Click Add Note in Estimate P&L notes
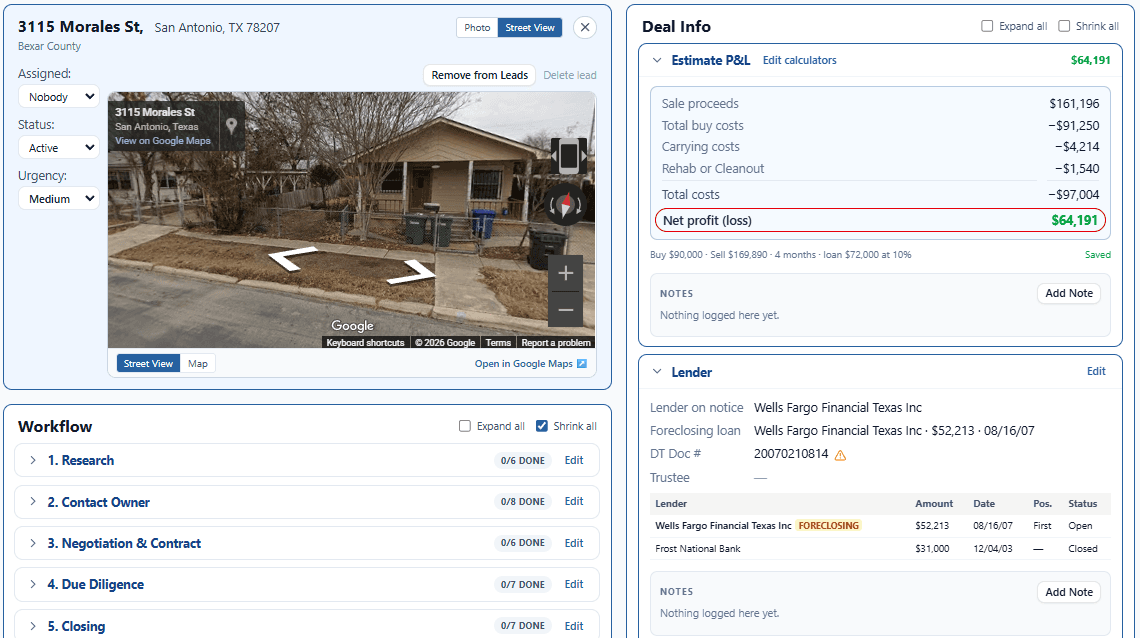1140x638 pixels. click(x=1069, y=293)
